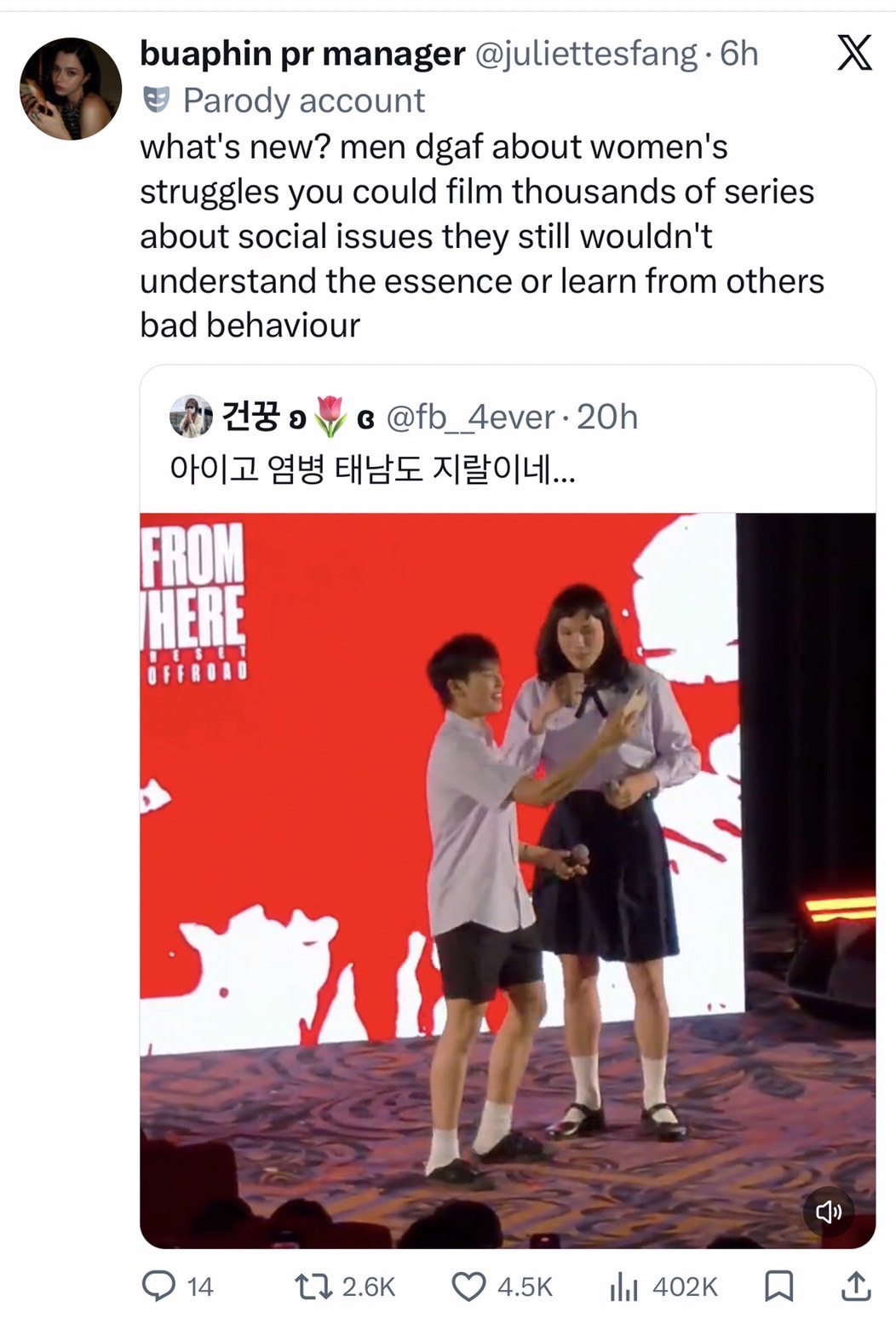Screen dimensions: 896x1324
Task: Click the Parody account mask icon
Action: tap(155, 100)
